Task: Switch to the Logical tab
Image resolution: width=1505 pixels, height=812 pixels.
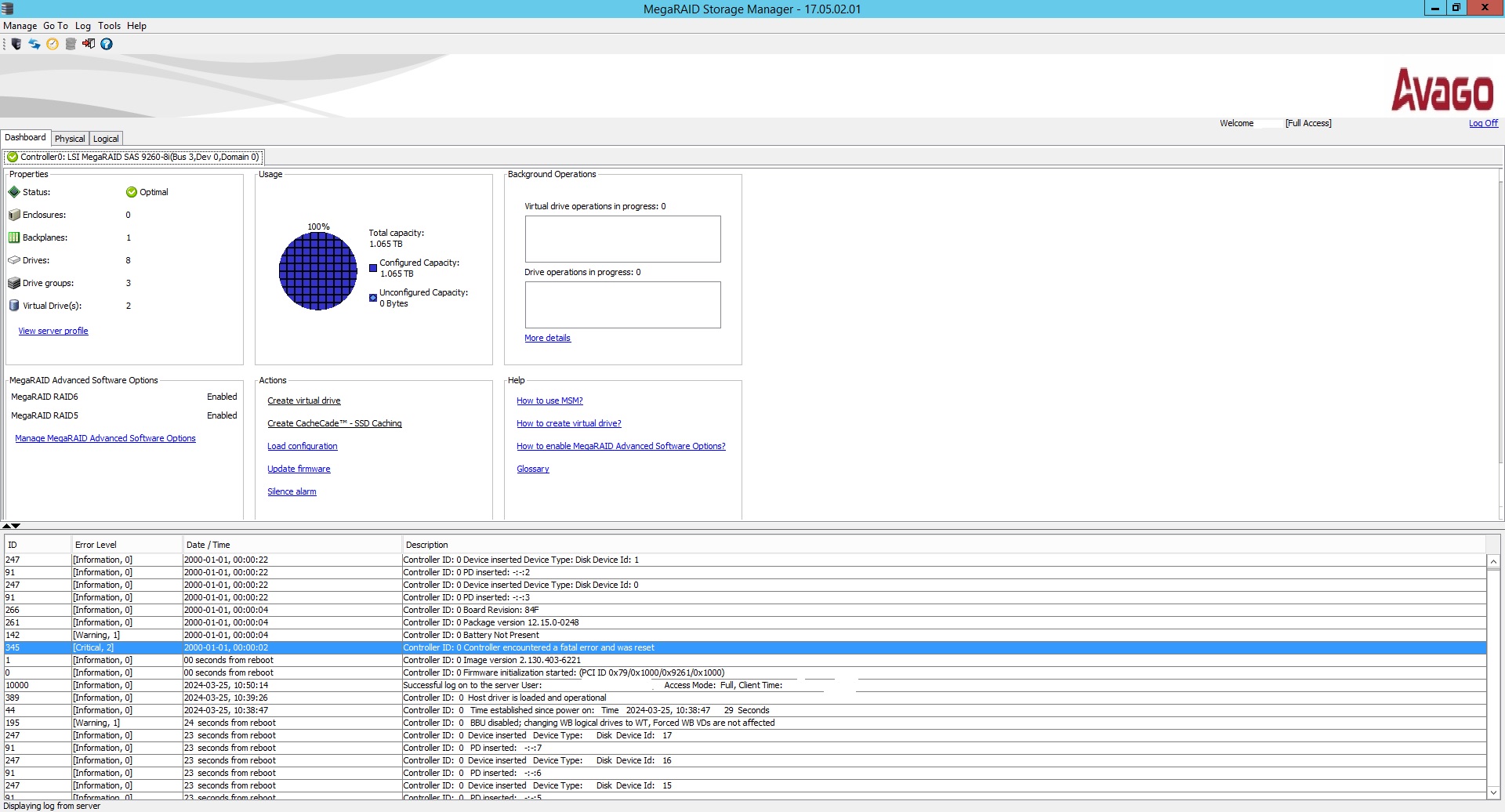Action: [106, 139]
